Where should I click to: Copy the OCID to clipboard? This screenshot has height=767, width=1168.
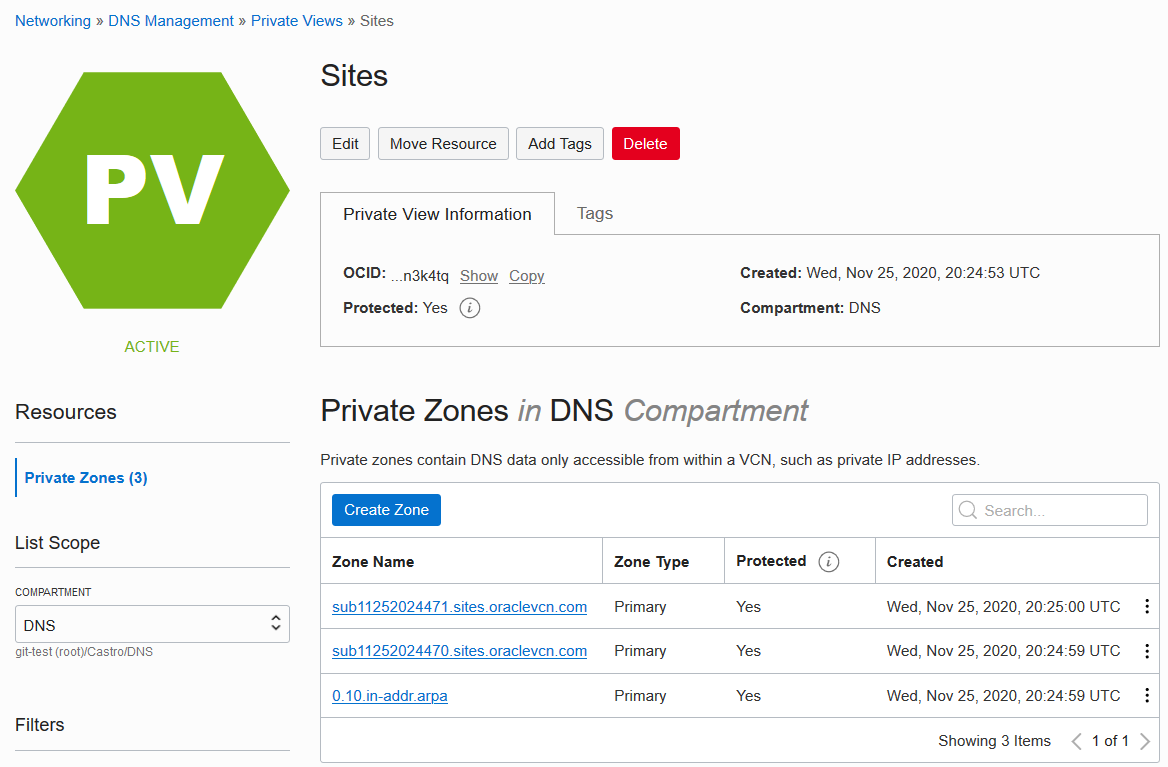pyautogui.click(x=526, y=276)
